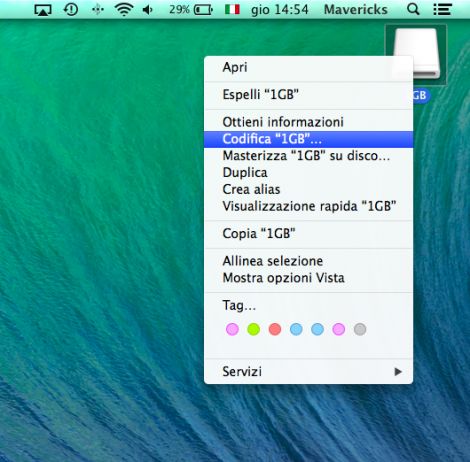Click the small crosshair menu bar icon
This screenshot has height=462, width=470.
click(98, 10)
